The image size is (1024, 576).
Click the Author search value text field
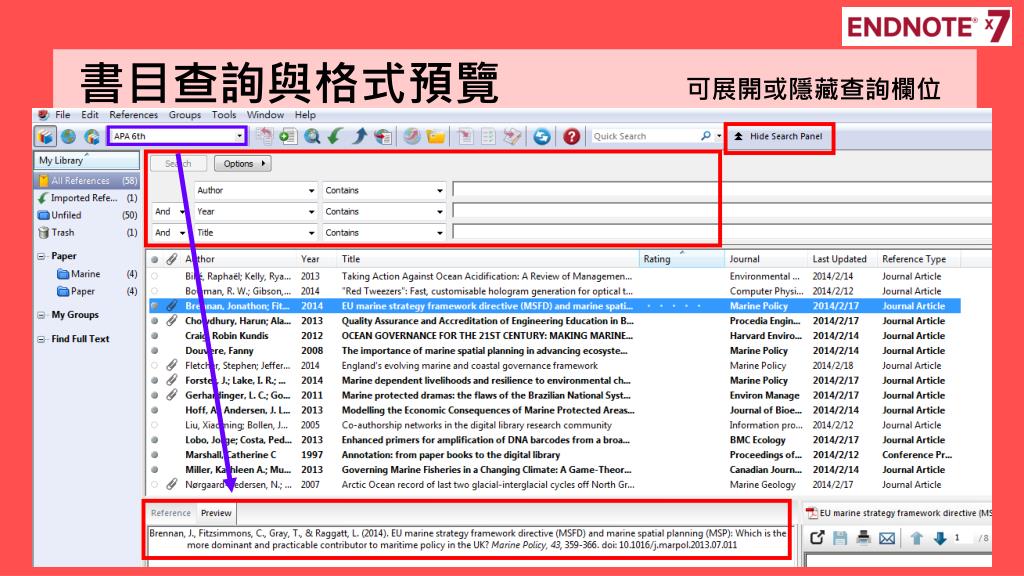point(722,190)
